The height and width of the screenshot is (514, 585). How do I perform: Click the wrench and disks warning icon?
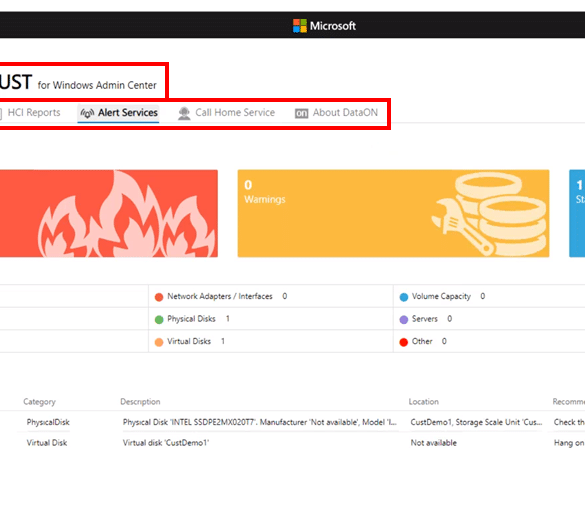(x=490, y=214)
